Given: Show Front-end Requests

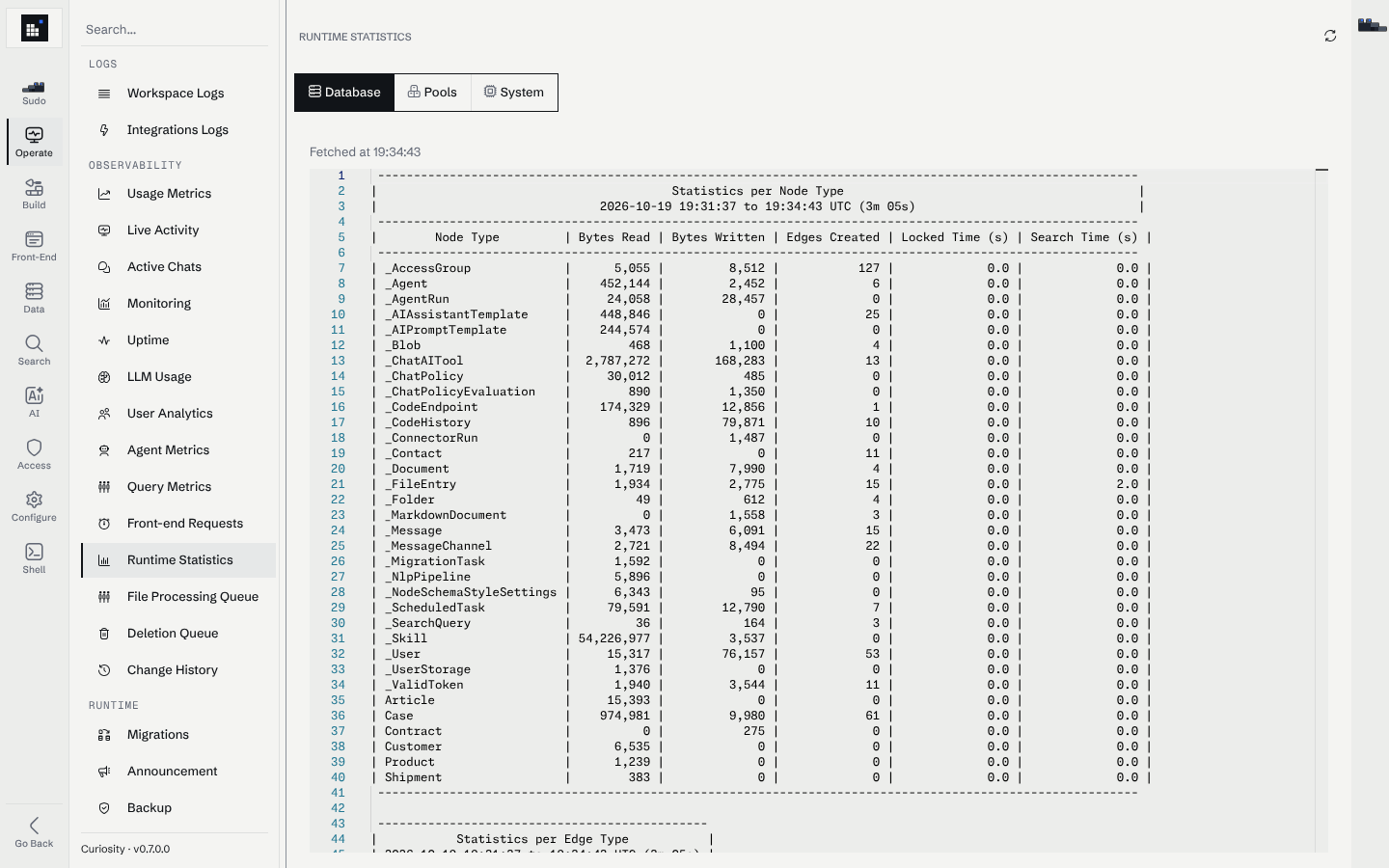Looking at the screenshot, I should click(178, 524).
